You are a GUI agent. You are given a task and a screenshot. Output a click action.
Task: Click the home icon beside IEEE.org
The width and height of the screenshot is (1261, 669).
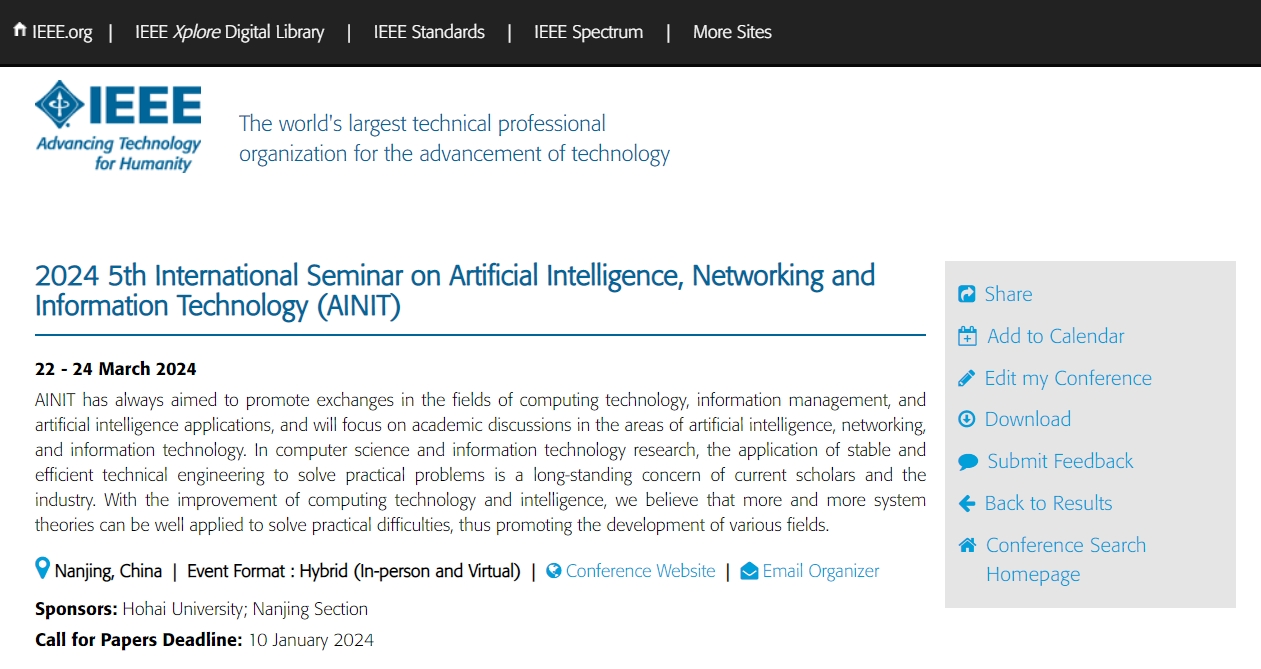(x=20, y=30)
